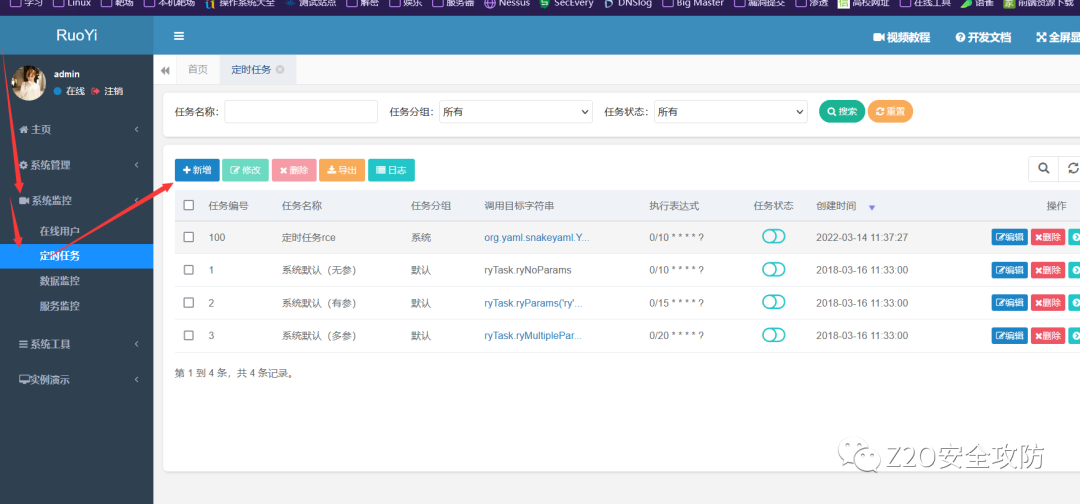The height and width of the screenshot is (504, 1080).
Task: Open the 开发文档 documentation link
Action: 983,38
